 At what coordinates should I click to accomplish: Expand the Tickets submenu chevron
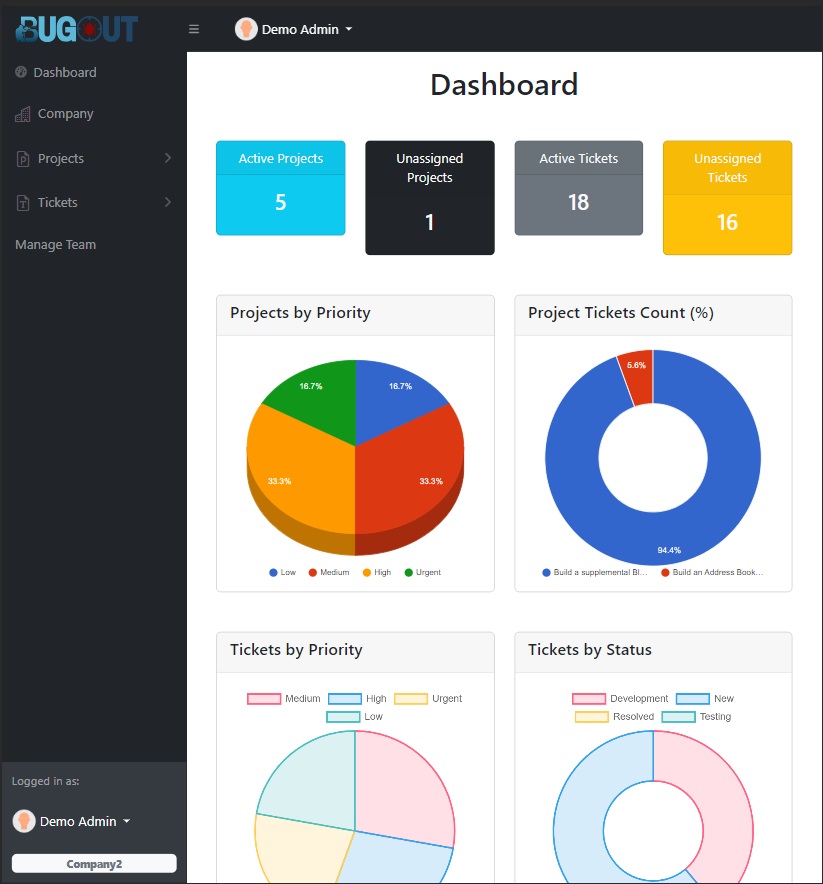(x=168, y=202)
